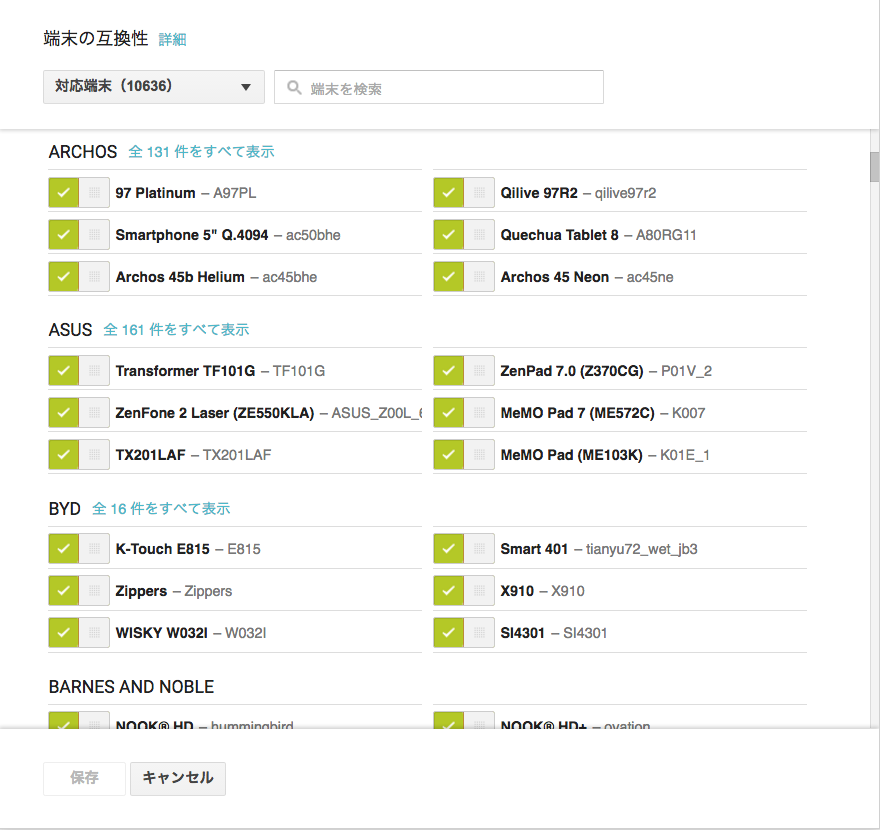Screen dimensions: 880x830
Task: Toggle K-Touch E815 switch
Action: (79, 548)
